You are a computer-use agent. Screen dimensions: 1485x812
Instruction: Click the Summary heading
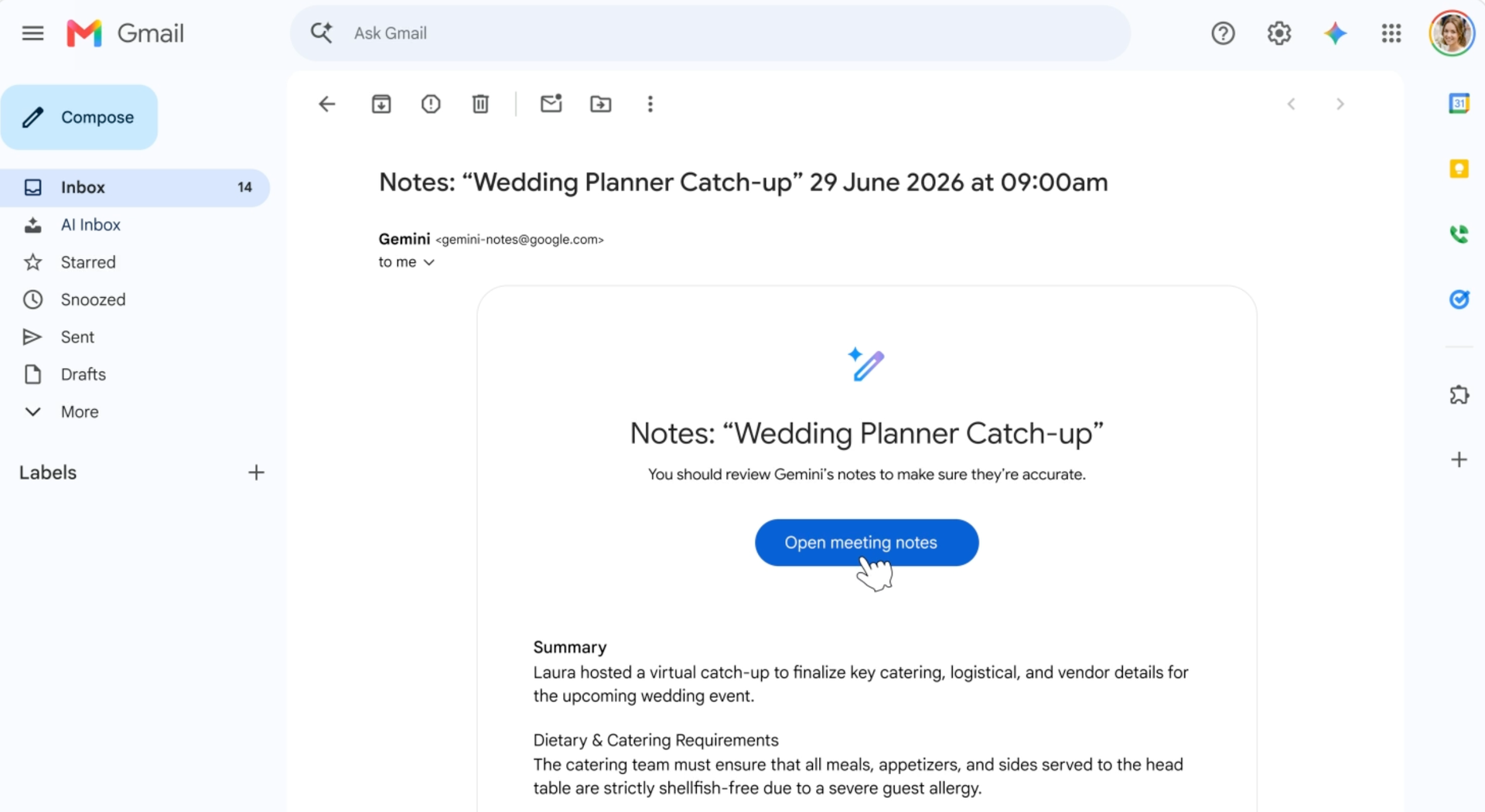570,647
